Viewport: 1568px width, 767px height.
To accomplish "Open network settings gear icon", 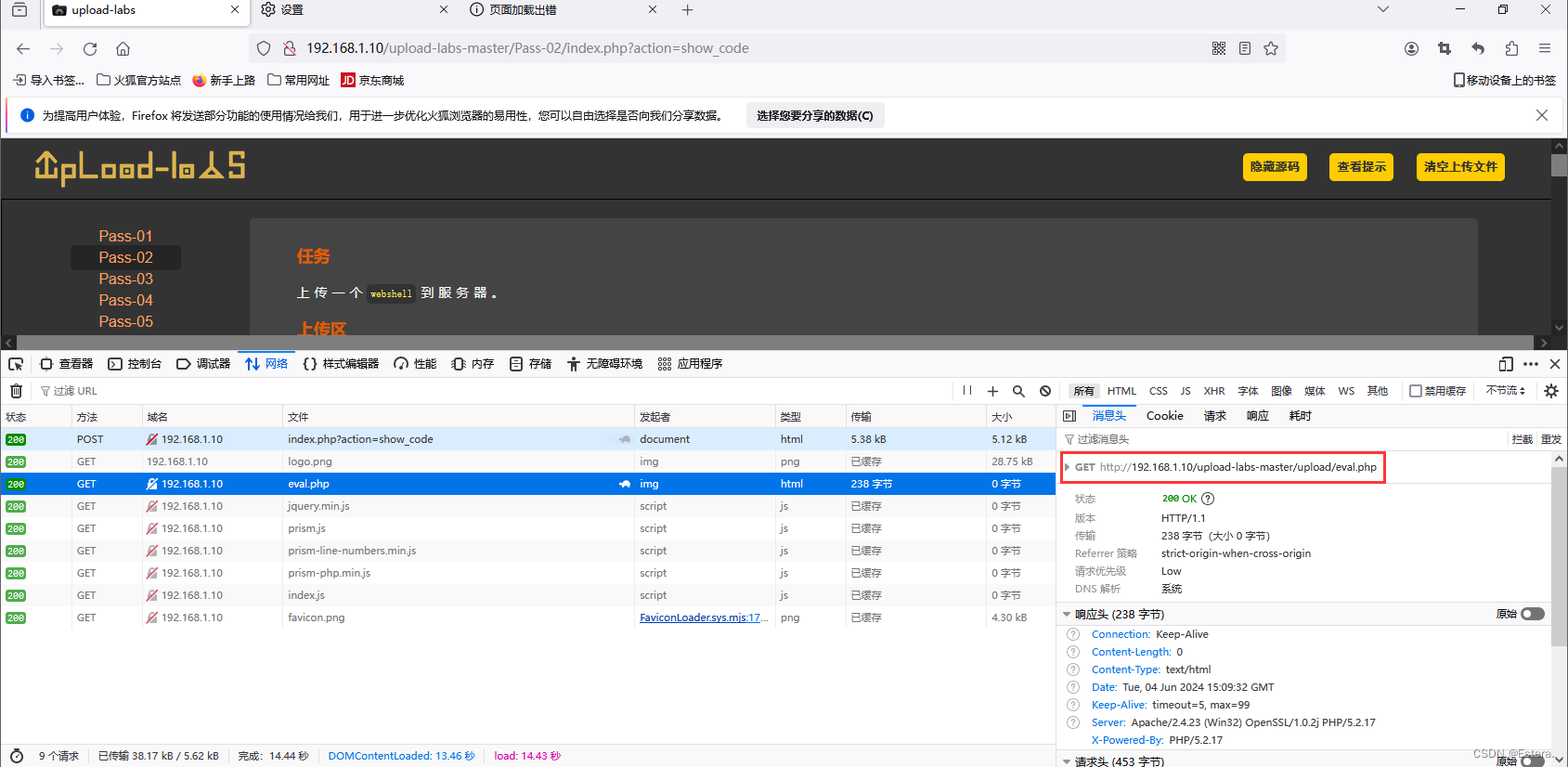I will [x=1551, y=391].
